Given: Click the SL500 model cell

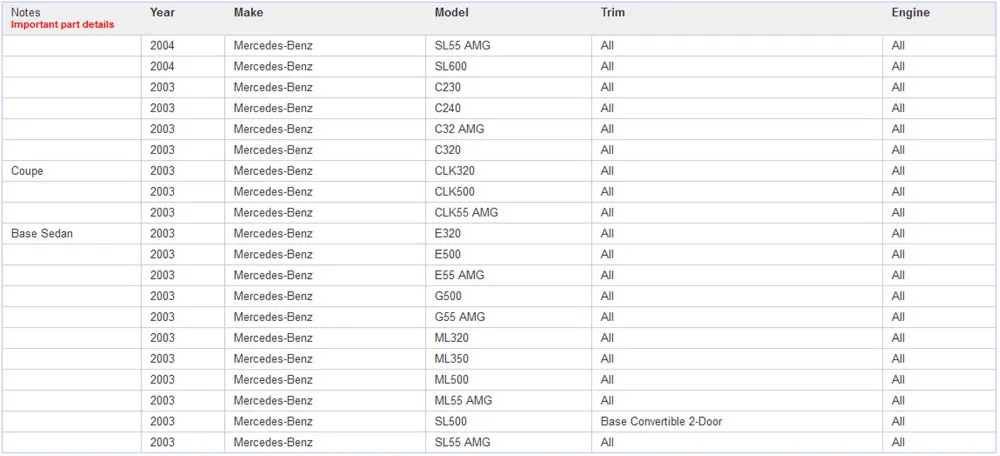Looking at the screenshot, I should click(451, 422).
